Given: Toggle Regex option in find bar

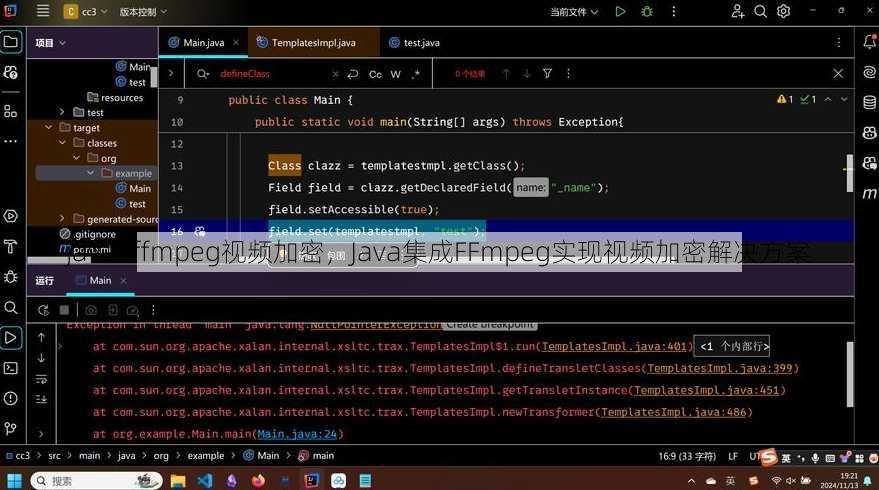Looking at the screenshot, I should [x=416, y=74].
